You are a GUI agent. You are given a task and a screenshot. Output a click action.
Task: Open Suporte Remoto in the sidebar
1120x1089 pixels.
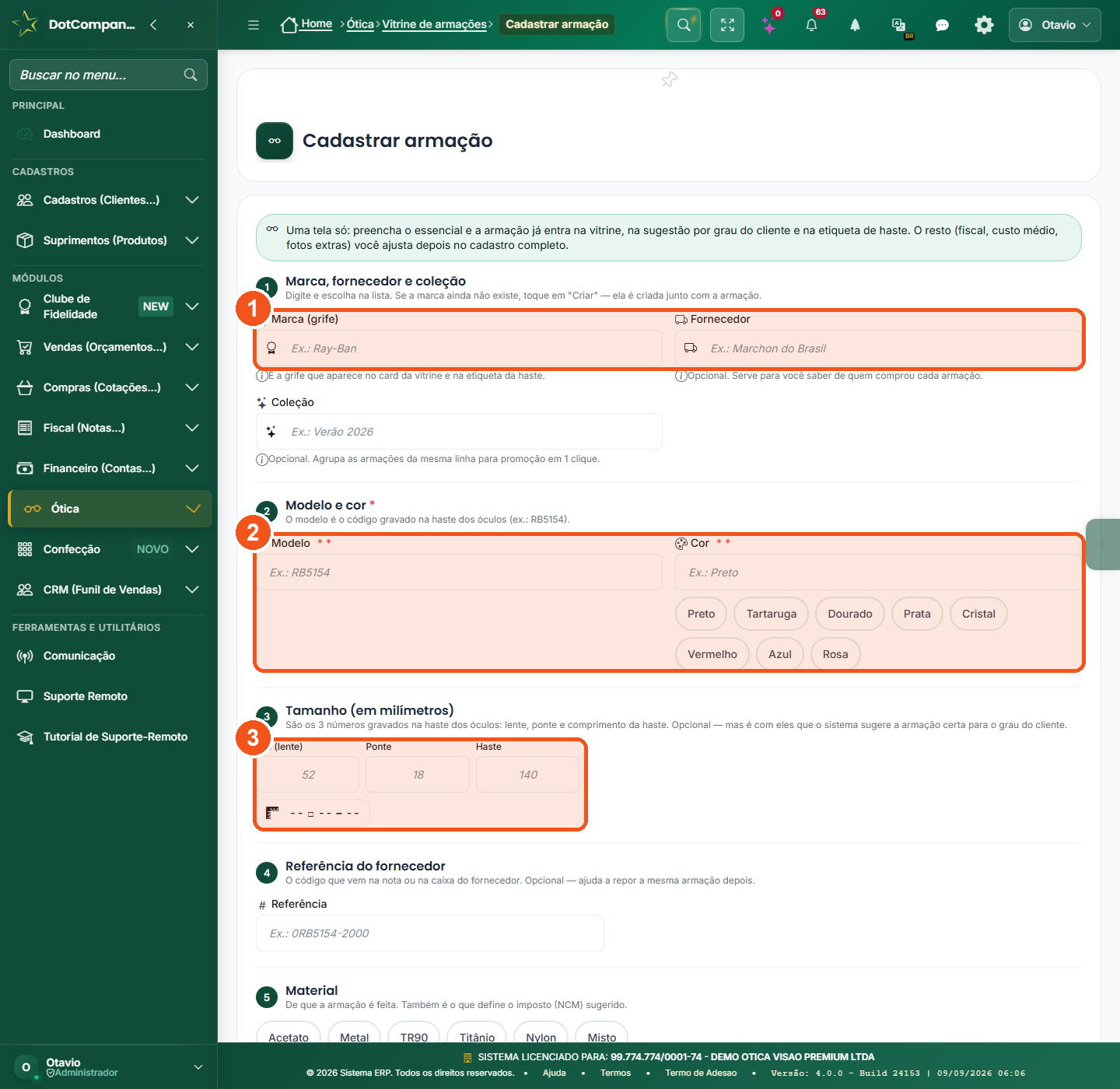(x=109, y=696)
